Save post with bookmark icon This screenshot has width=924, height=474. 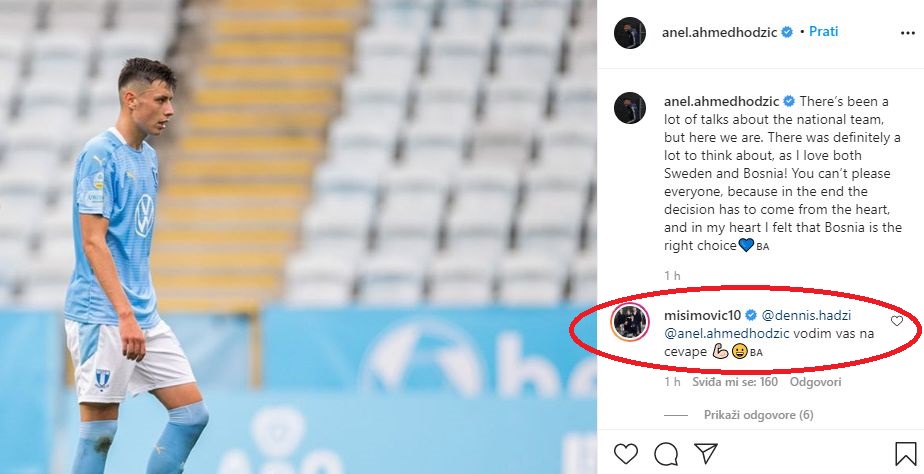905,454
